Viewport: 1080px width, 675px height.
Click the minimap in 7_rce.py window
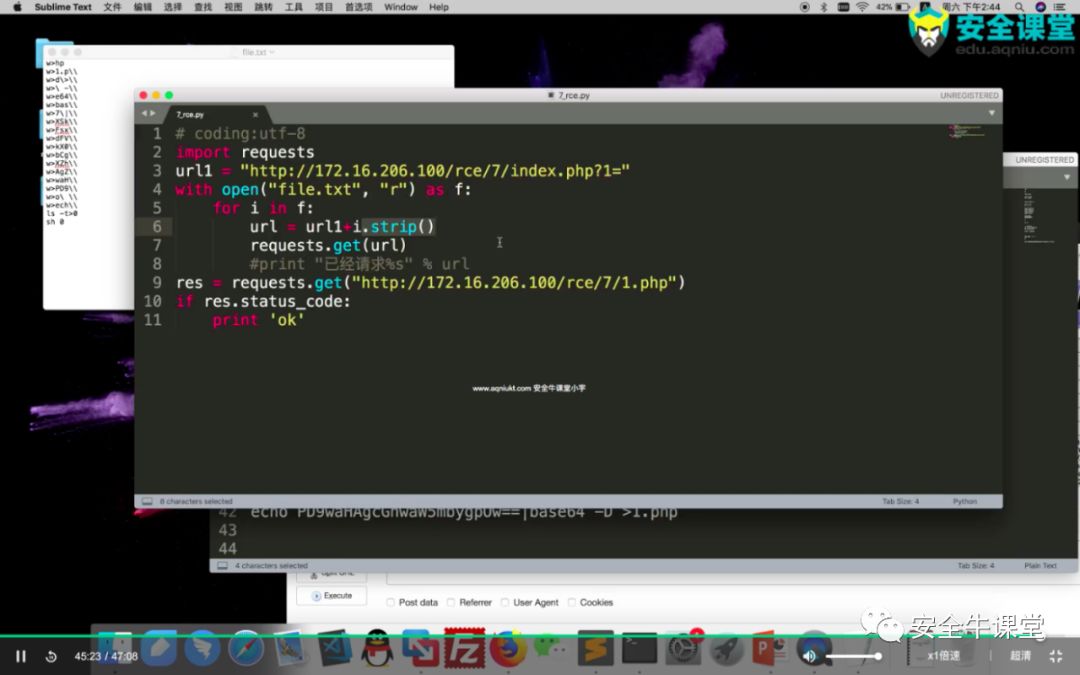pos(970,131)
